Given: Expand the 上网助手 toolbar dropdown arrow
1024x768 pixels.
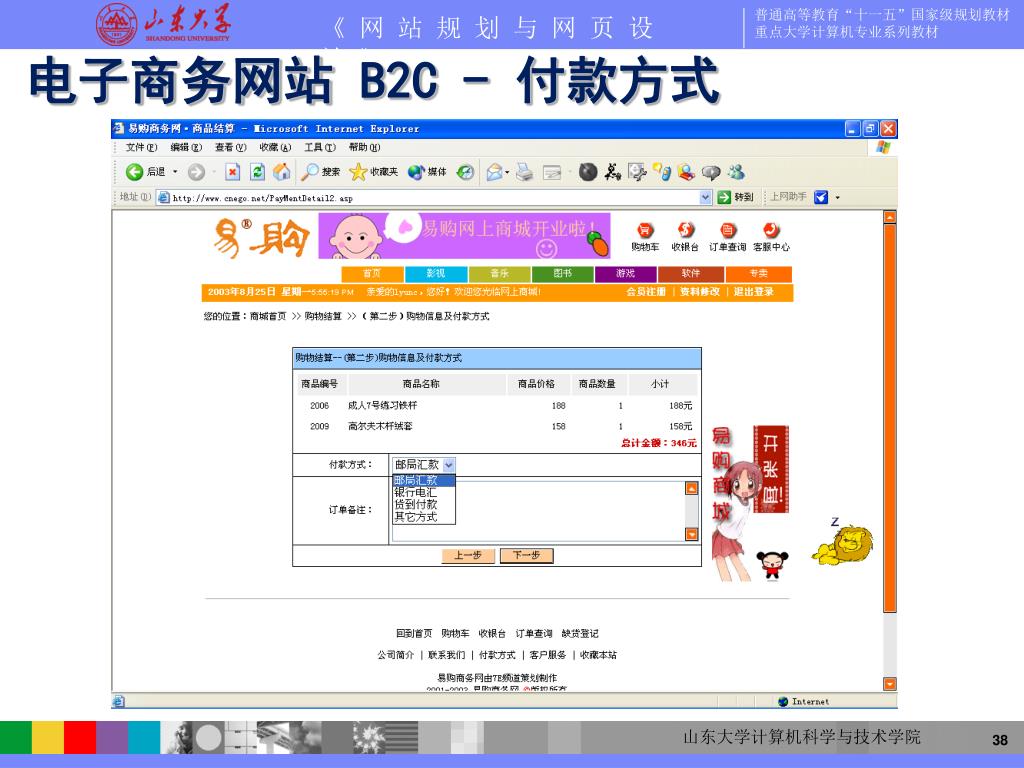Looking at the screenshot, I should (837, 197).
